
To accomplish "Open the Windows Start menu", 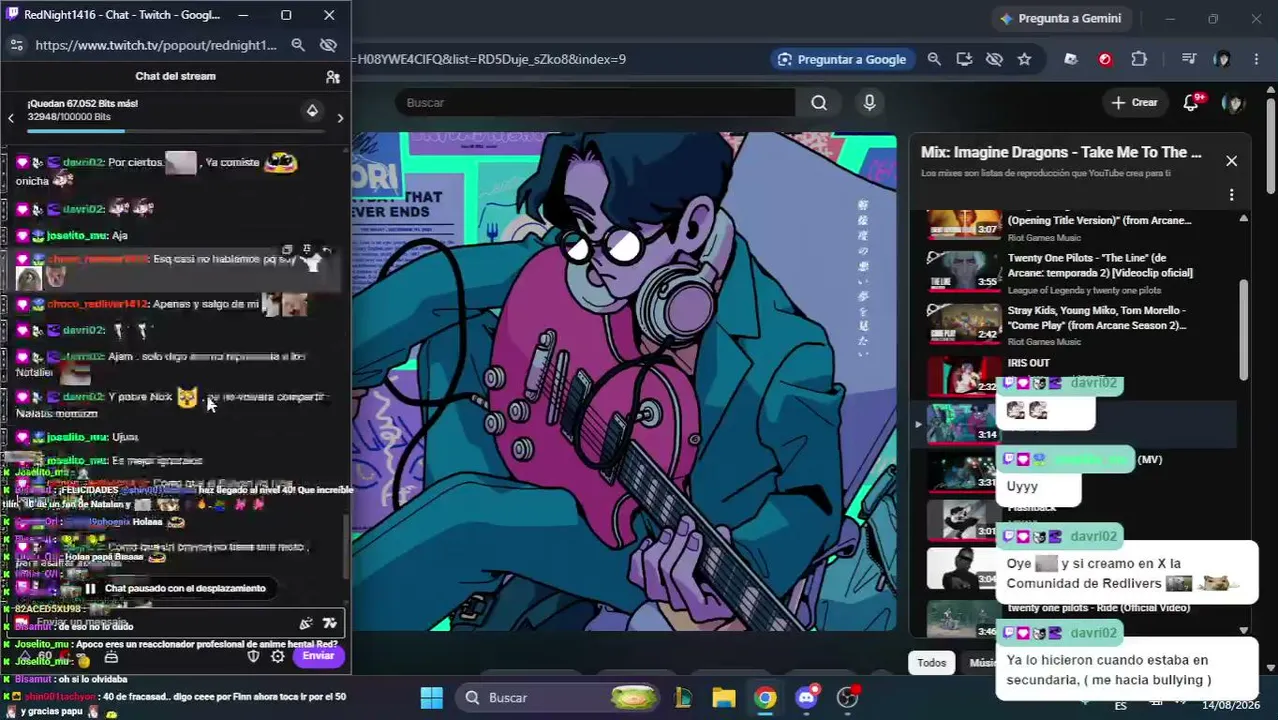I will (x=432, y=697).
